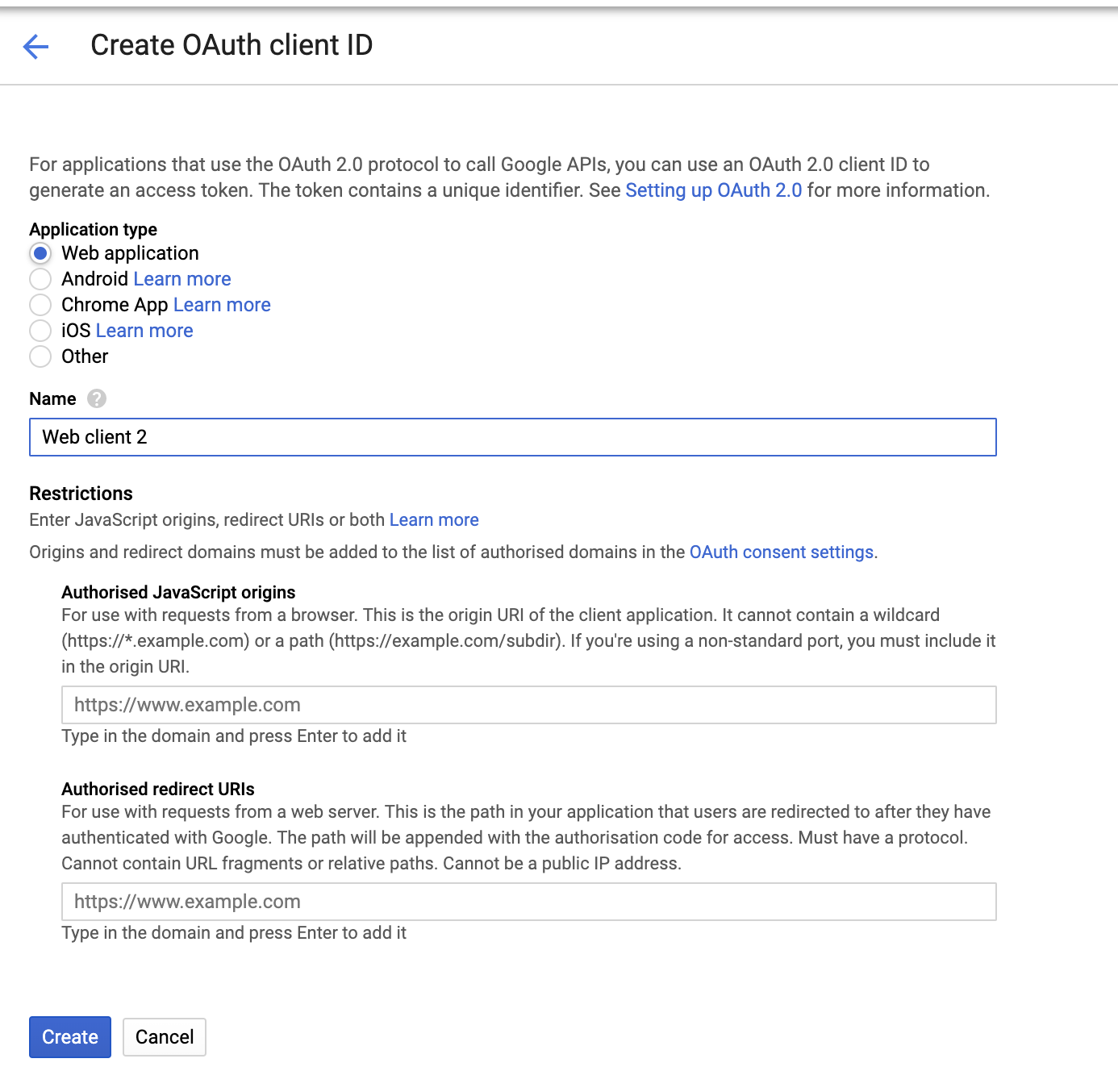Click the Name field containing Web client 2
This screenshot has height=1092, width=1118.
click(x=512, y=437)
